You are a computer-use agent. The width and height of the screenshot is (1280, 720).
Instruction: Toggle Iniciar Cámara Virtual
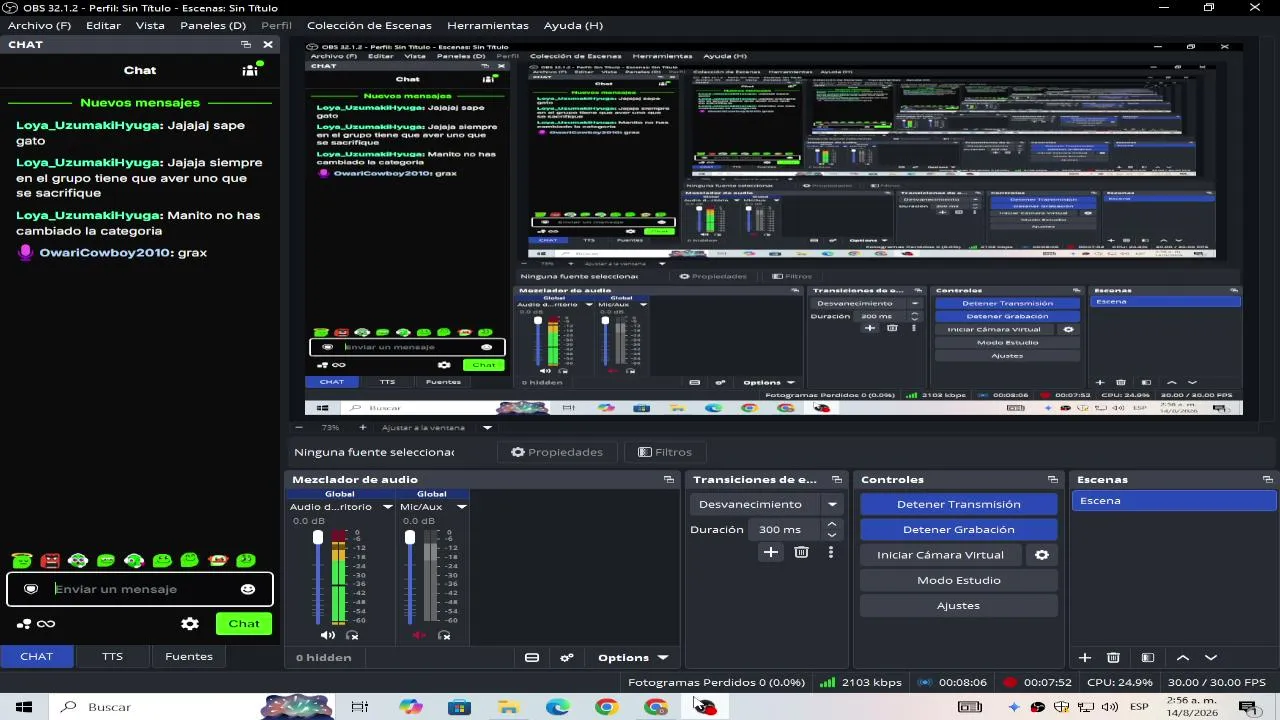point(940,555)
